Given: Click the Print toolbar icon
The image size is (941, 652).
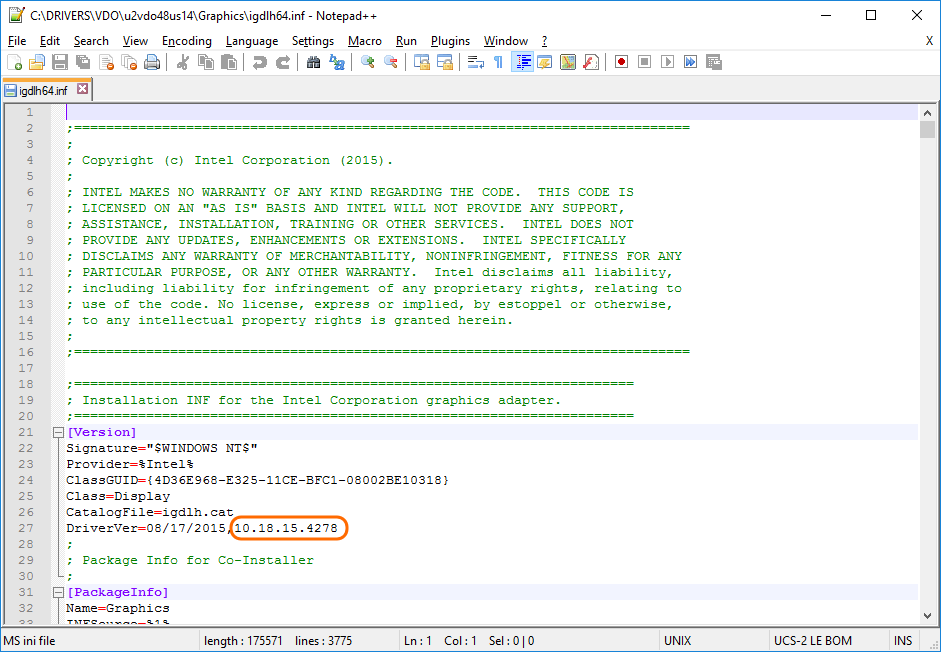Looking at the screenshot, I should coord(152,62).
